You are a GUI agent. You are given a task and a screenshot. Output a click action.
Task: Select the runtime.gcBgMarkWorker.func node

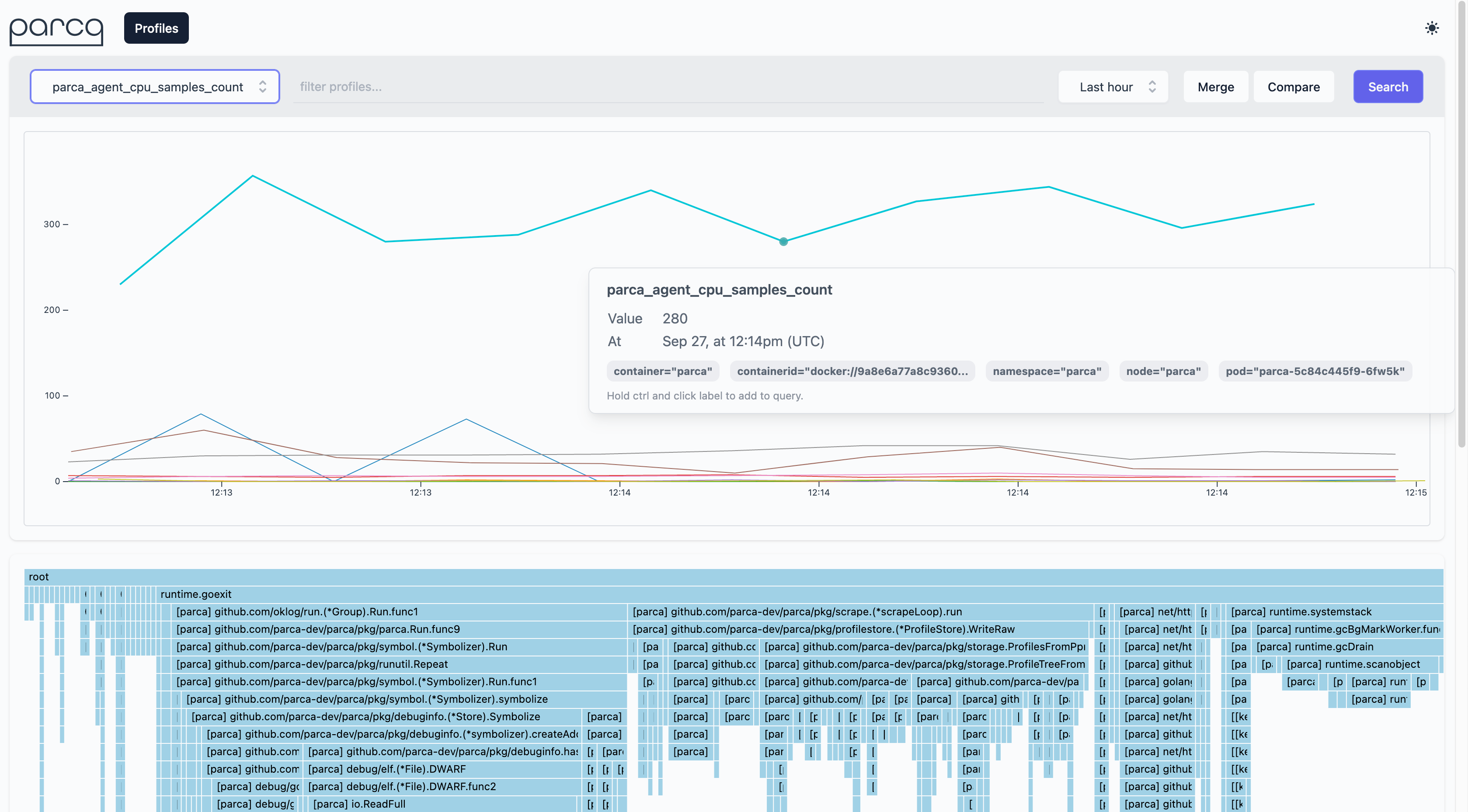click(1347, 629)
